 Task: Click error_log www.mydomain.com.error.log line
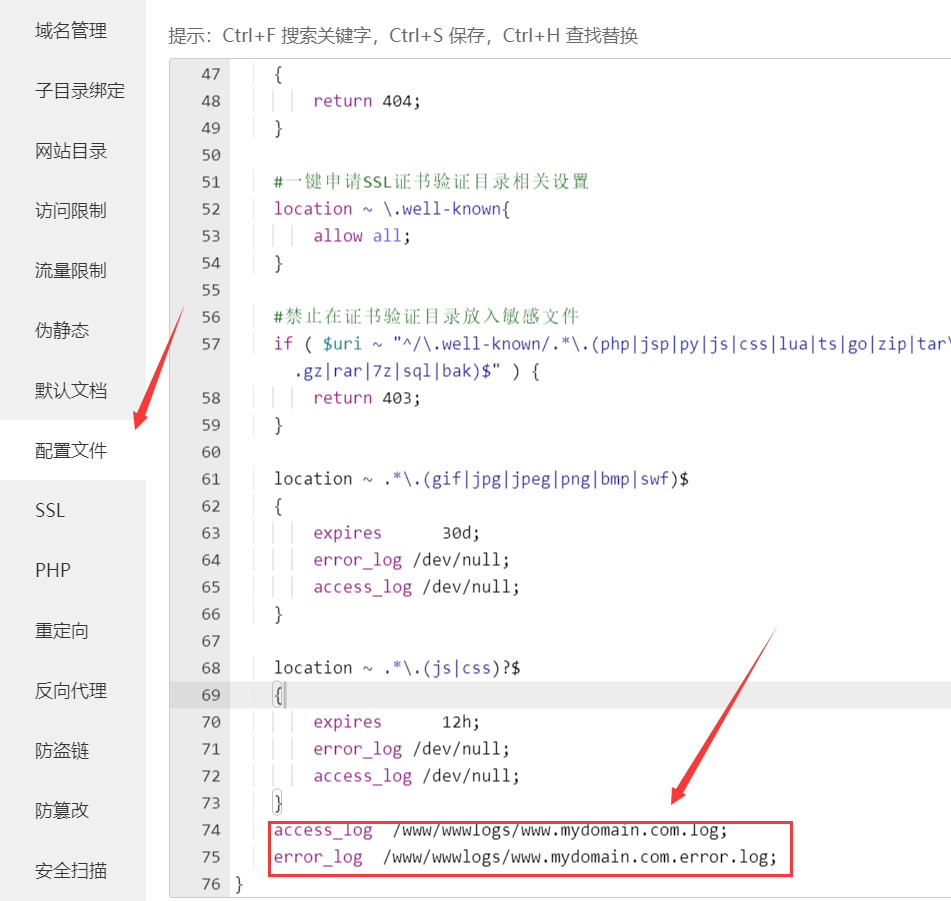525,857
